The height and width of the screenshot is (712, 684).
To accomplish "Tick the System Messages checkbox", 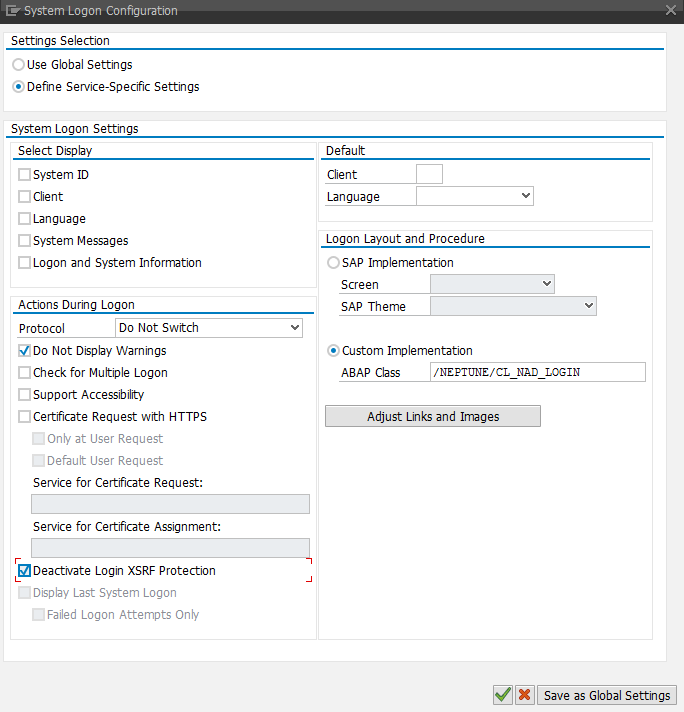I will pyautogui.click(x=25, y=241).
